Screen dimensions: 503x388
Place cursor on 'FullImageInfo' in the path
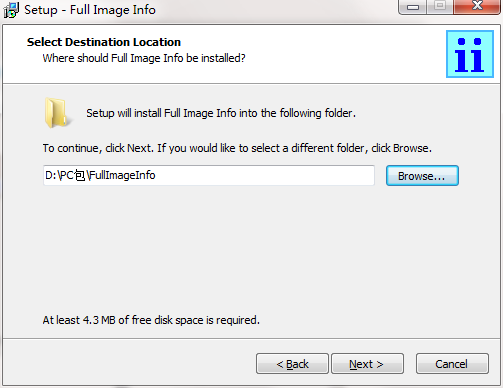tap(123, 175)
